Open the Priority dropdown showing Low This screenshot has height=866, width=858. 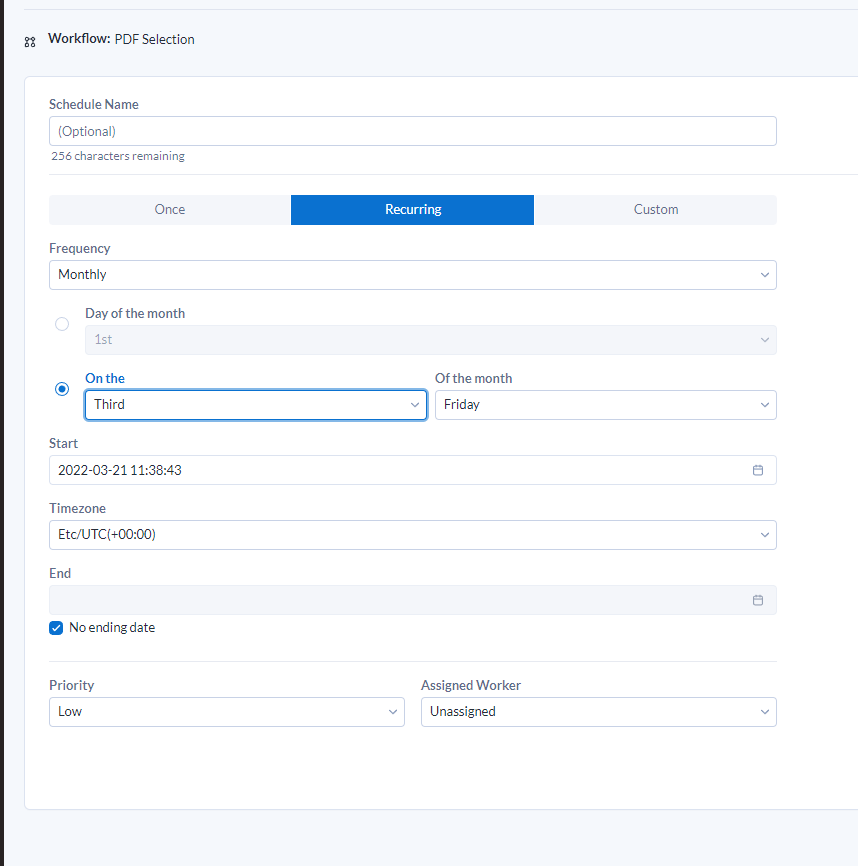[x=226, y=711]
